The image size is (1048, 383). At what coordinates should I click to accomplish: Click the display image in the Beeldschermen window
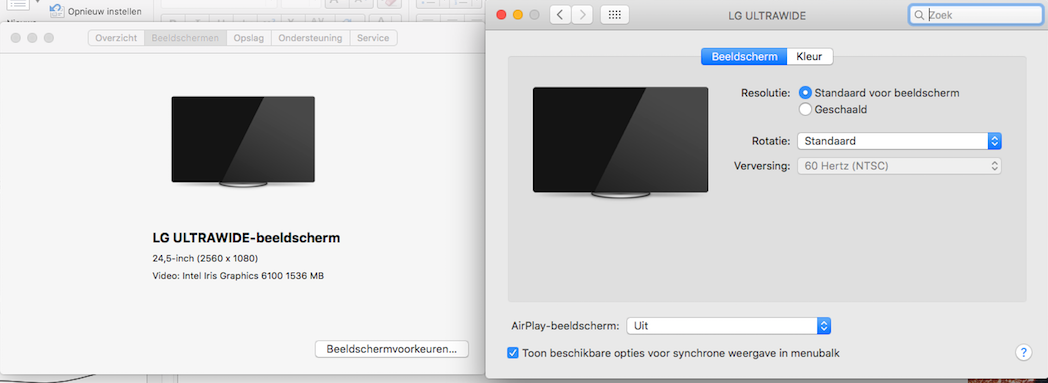coord(243,142)
